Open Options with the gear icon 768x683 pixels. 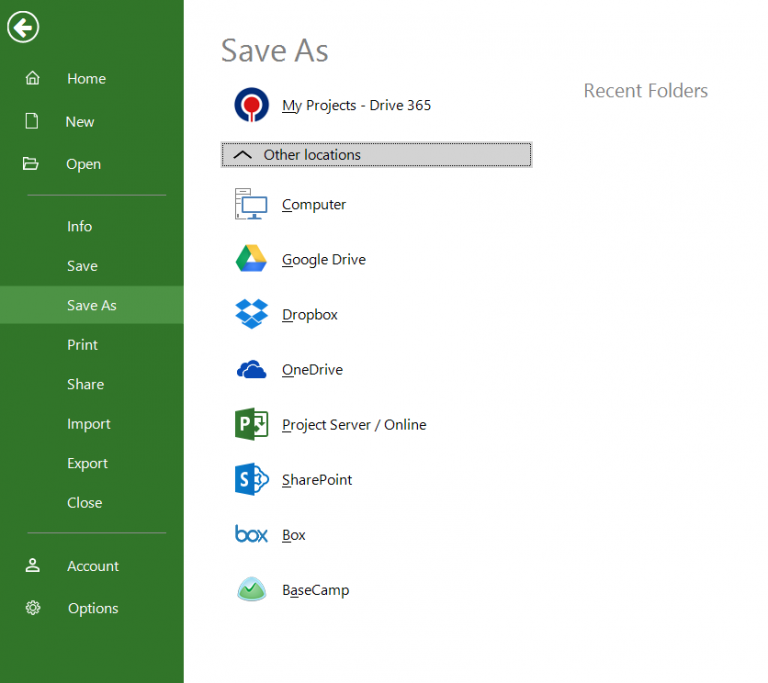tap(33, 608)
